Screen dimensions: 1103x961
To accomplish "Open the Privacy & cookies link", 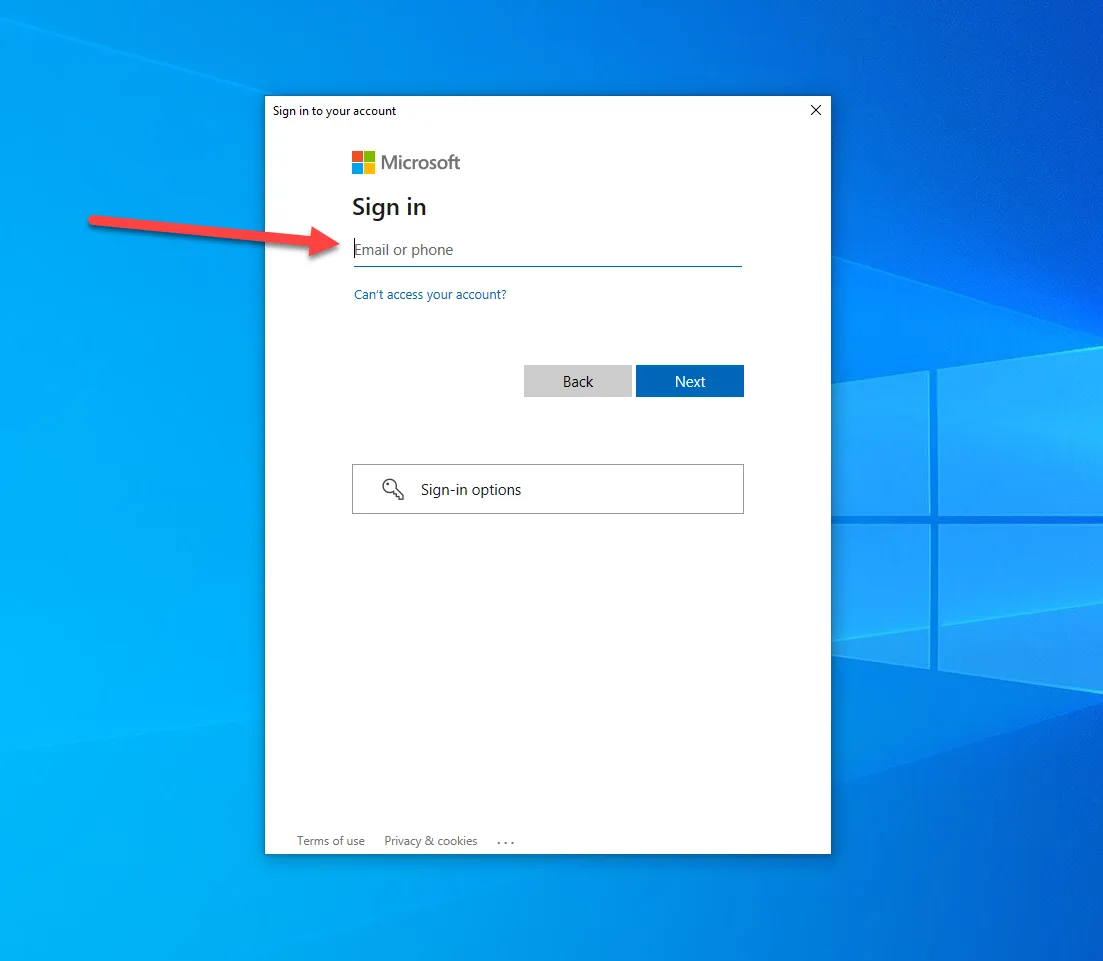I will click(431, 841).
